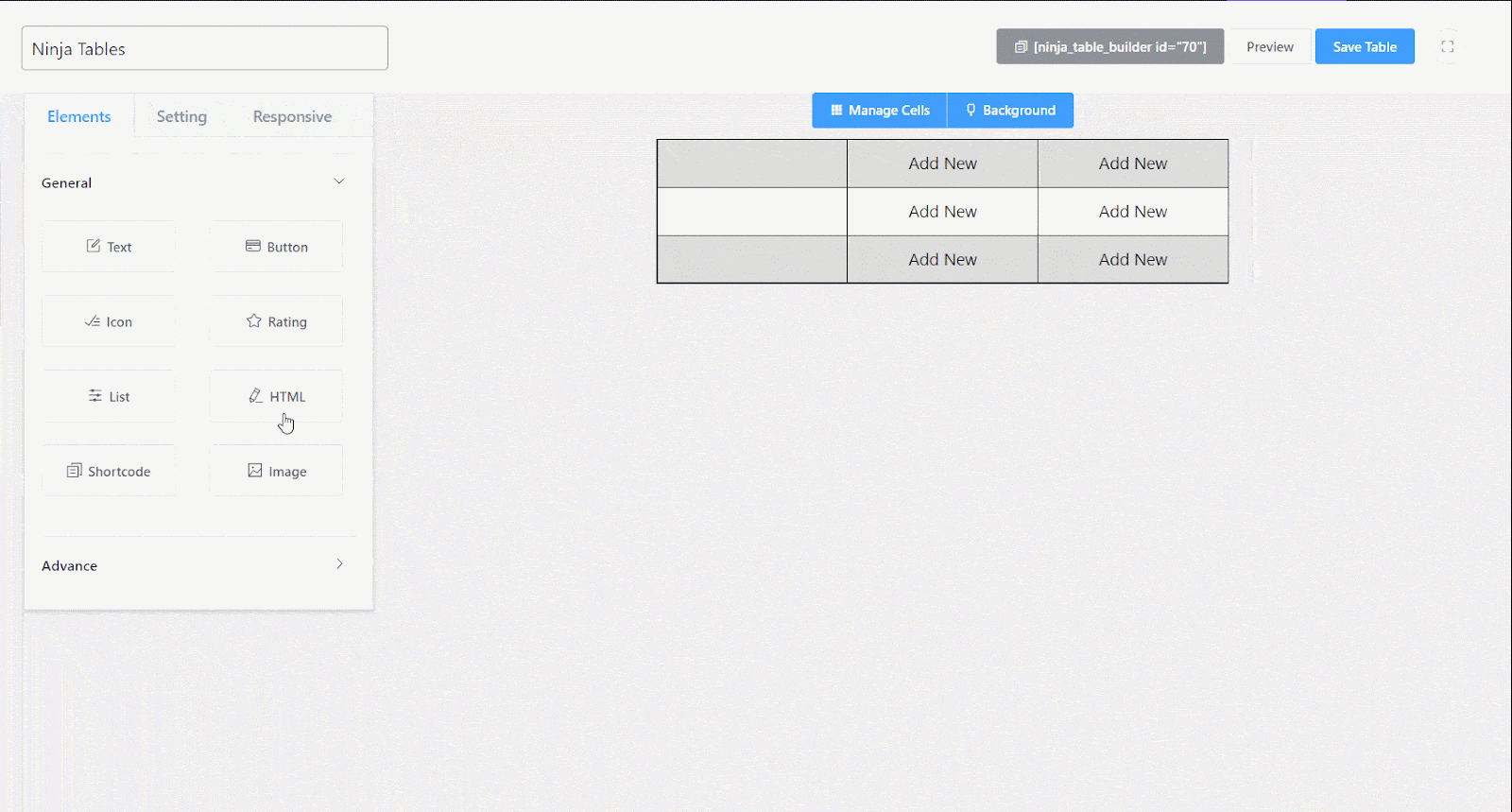The height and width of the screenshot is (812, 1512).
Task: Add a Shortcode element
Action: point(109,471)
